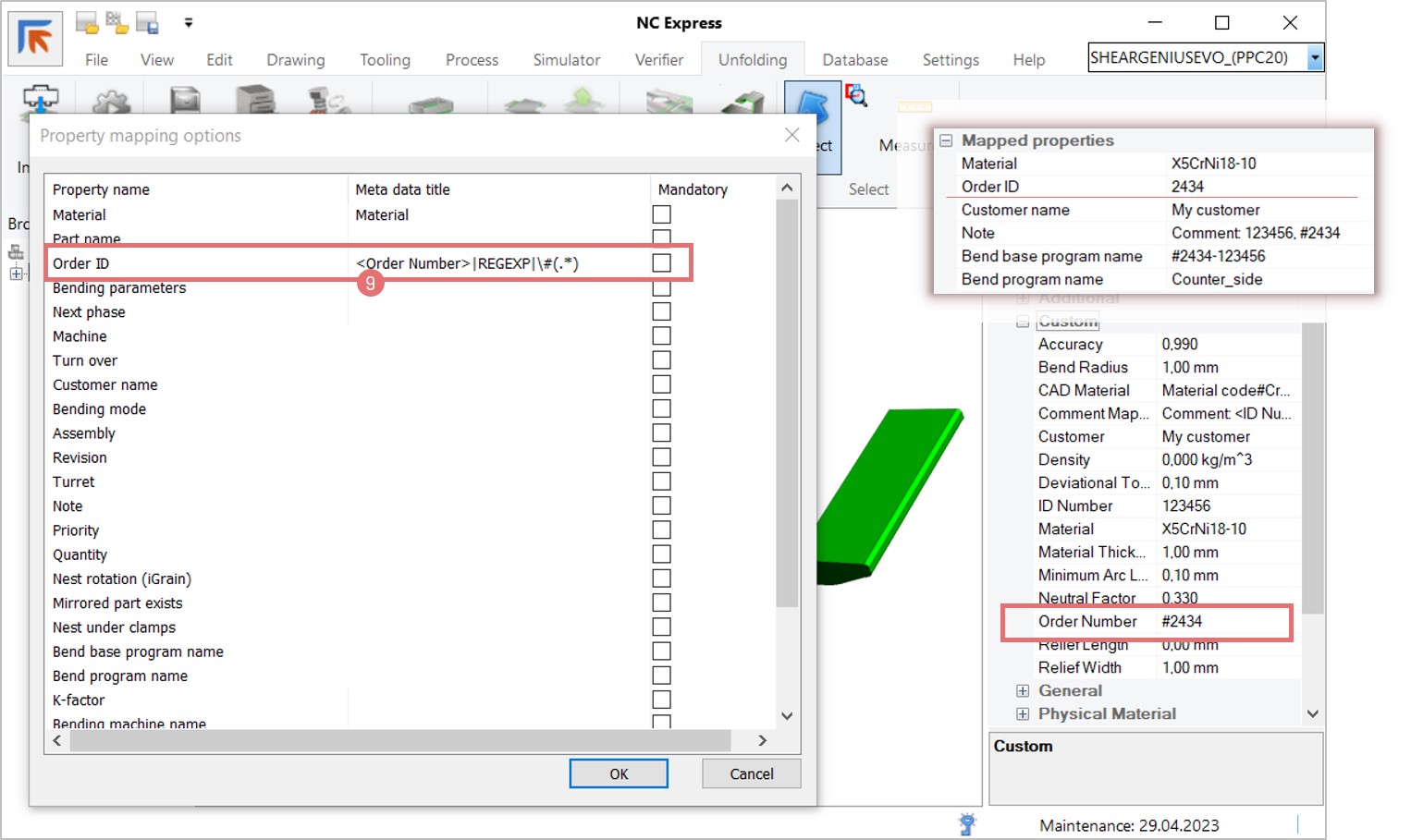Click the magnifier zoom icon beside Select tool
The image size is (1411, 840).
click(x=856, y=95)
